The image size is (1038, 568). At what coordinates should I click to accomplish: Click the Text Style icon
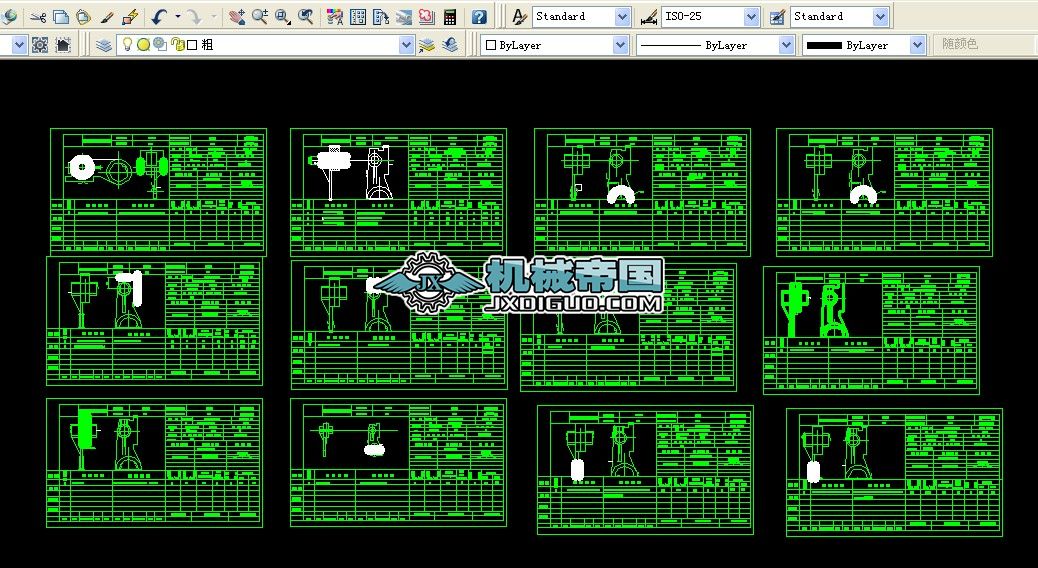point(520,17)
